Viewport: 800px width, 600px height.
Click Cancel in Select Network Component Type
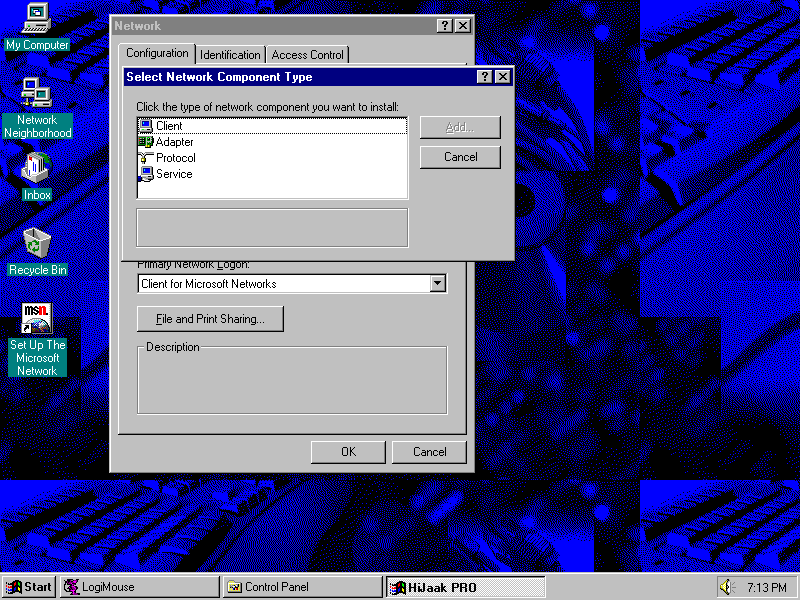[x=460, y=157]
